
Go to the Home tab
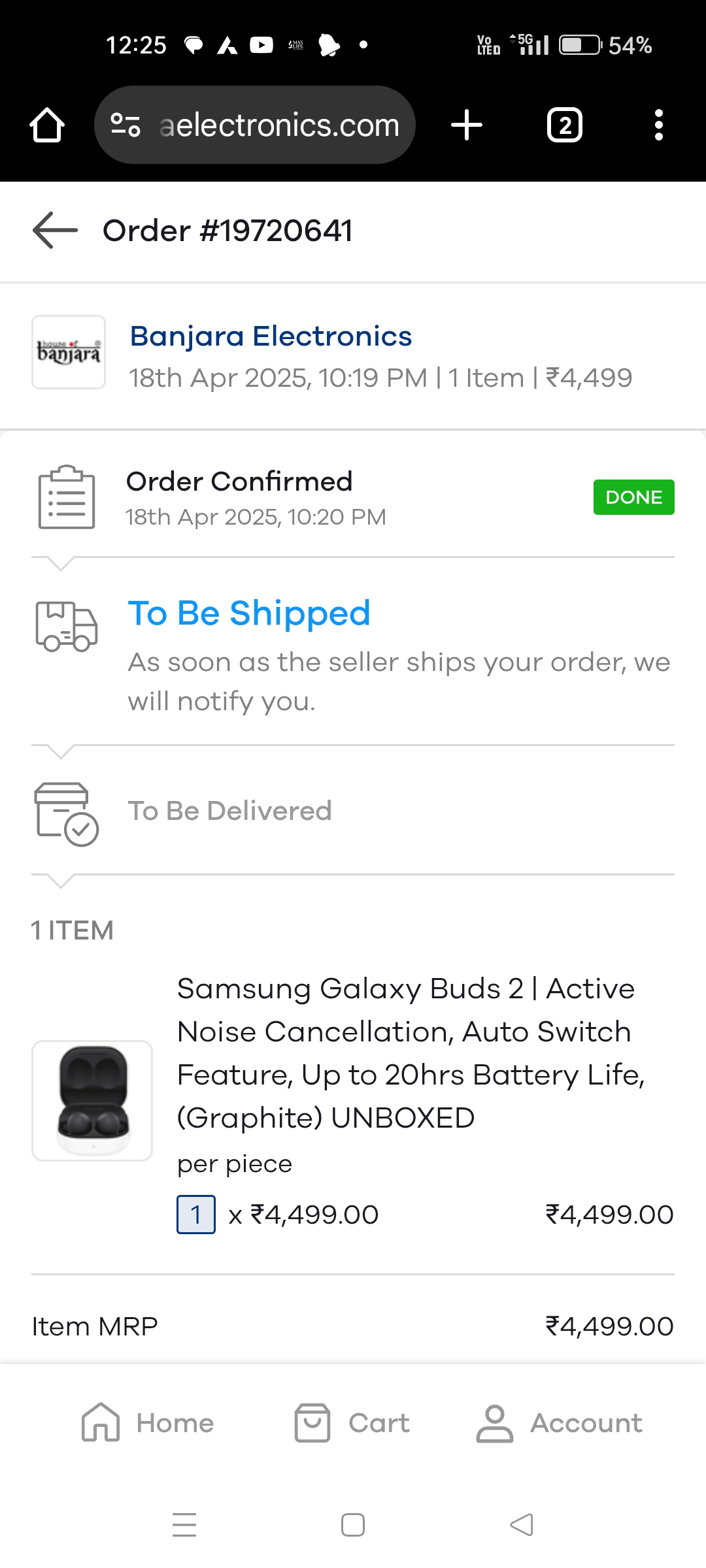pyautogui.click(x=148, y=1423)
